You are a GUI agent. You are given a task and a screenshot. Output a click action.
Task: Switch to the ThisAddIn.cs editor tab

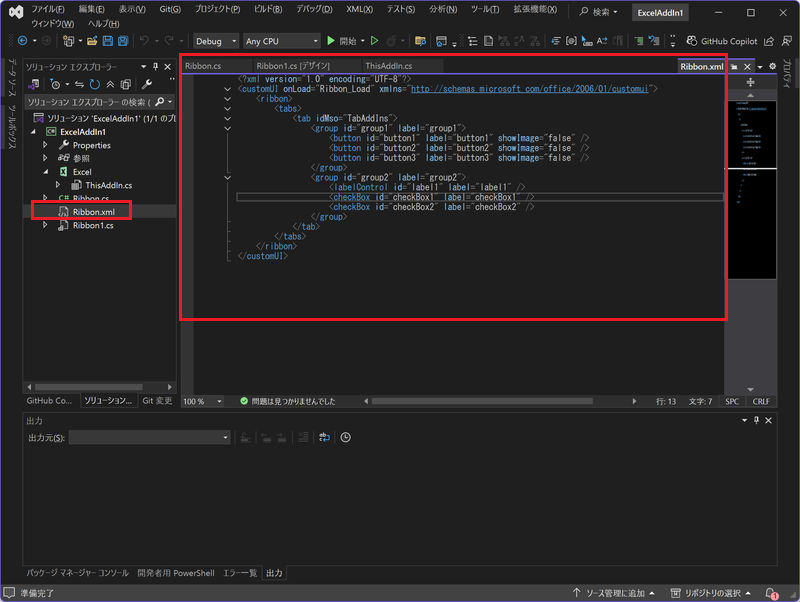click(x=388, y=66)
